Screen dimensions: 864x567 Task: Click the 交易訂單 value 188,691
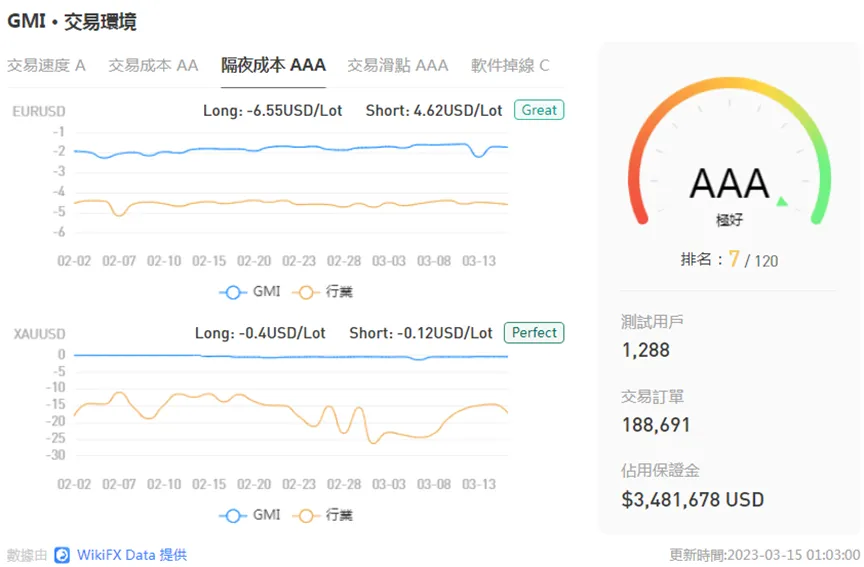click(656, 425)
